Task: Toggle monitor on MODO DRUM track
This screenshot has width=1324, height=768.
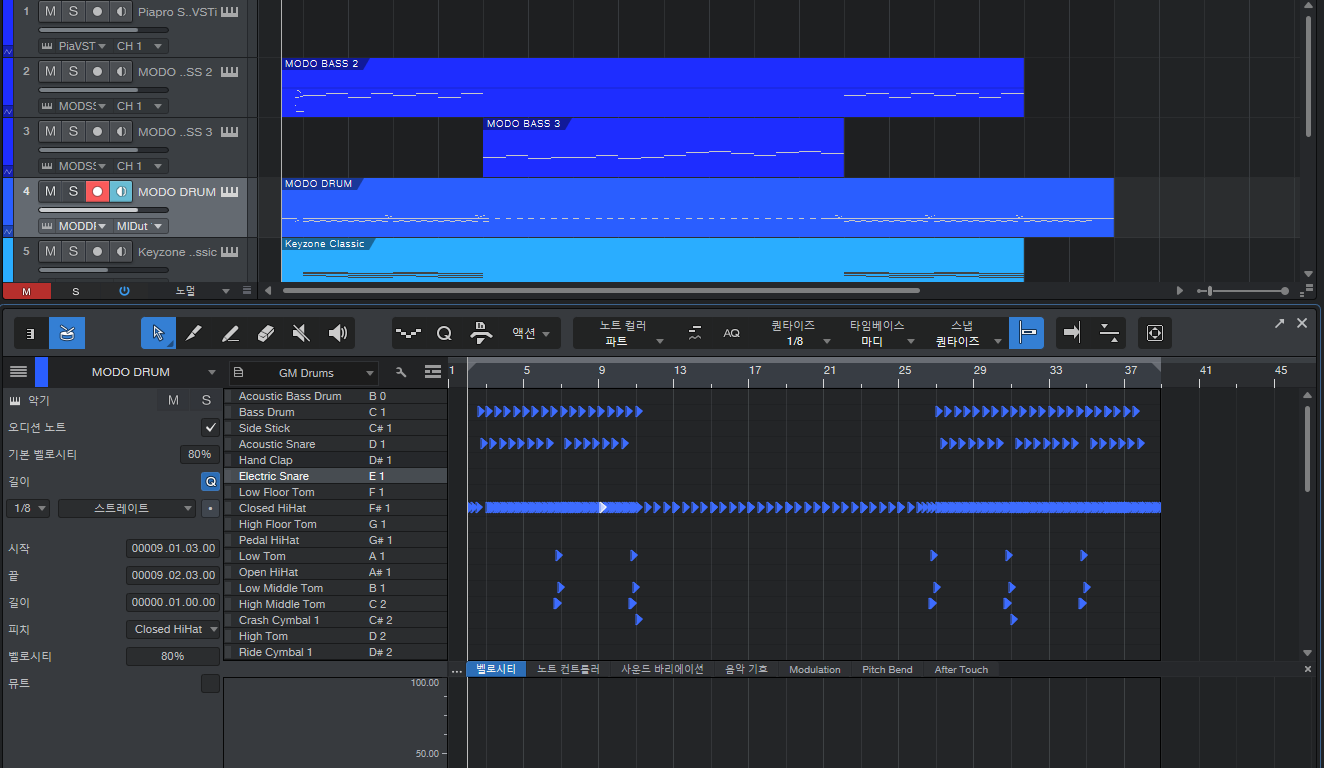Action: tap(121, 191)
